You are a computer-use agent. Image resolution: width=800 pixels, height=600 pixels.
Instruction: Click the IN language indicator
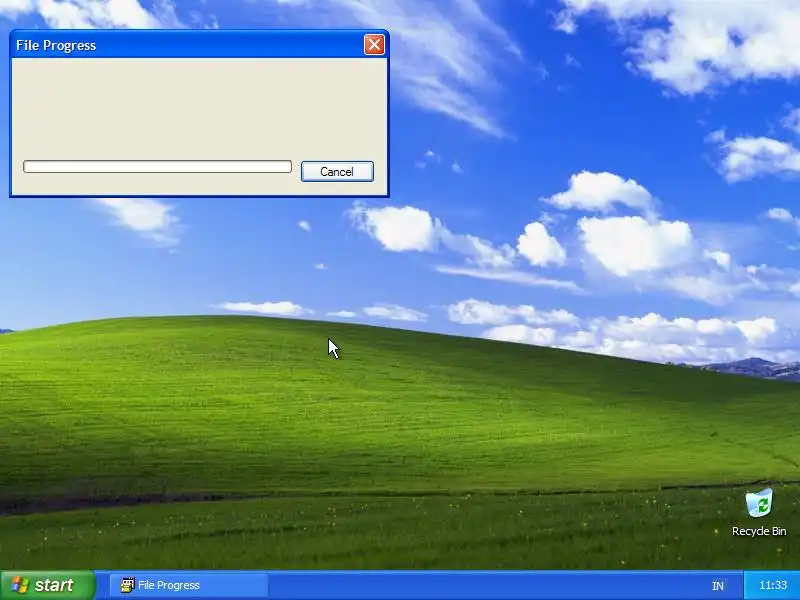(x=718, y=586)
